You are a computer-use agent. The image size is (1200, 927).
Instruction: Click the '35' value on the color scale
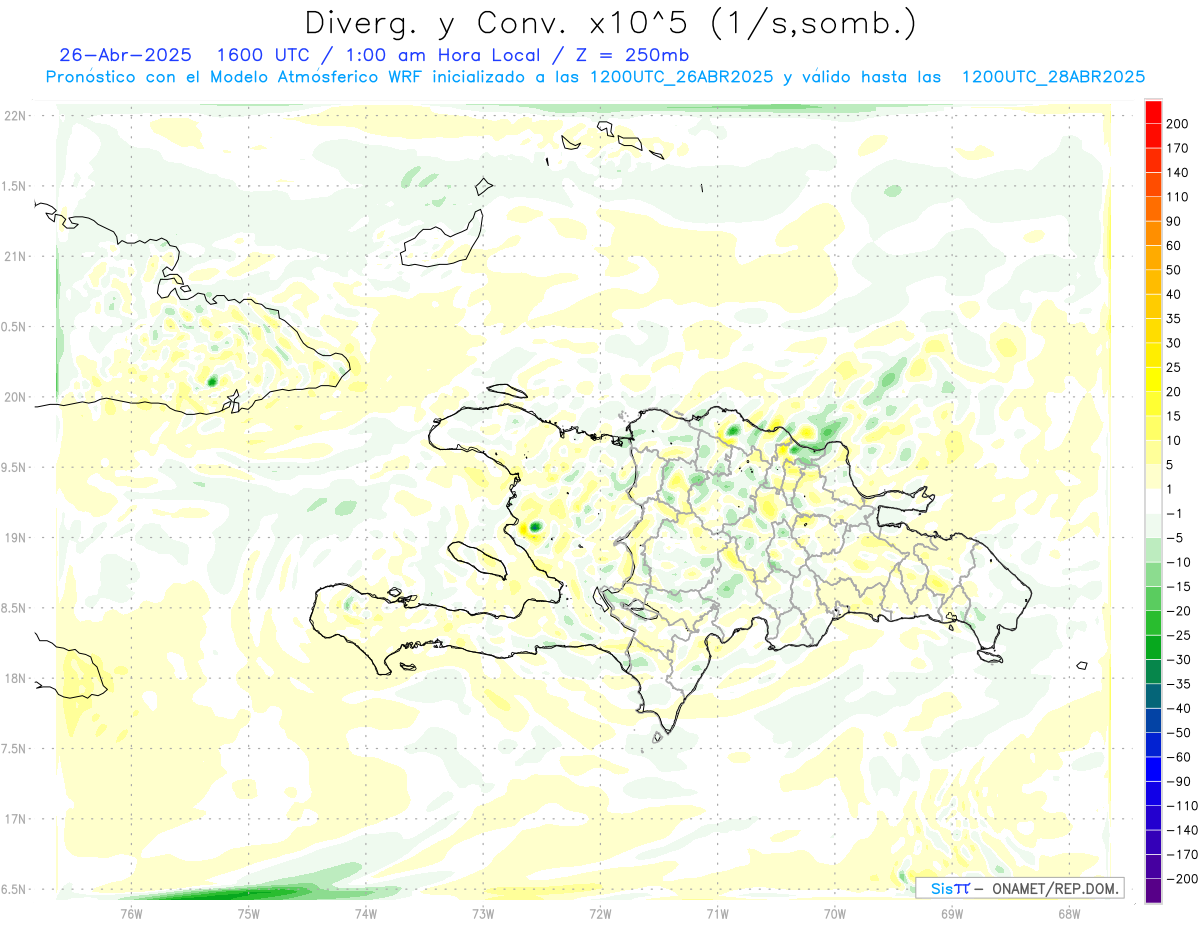1173,319
